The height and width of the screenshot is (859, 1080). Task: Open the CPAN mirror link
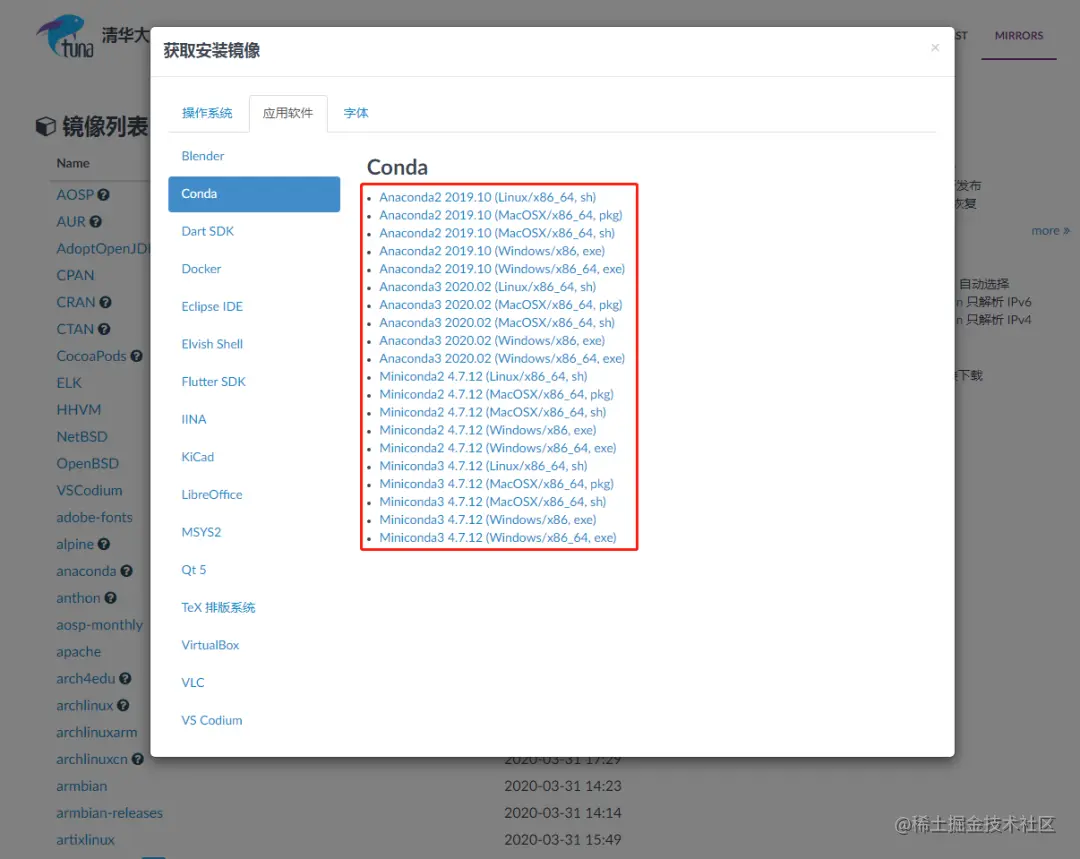(x=75, y=276)
